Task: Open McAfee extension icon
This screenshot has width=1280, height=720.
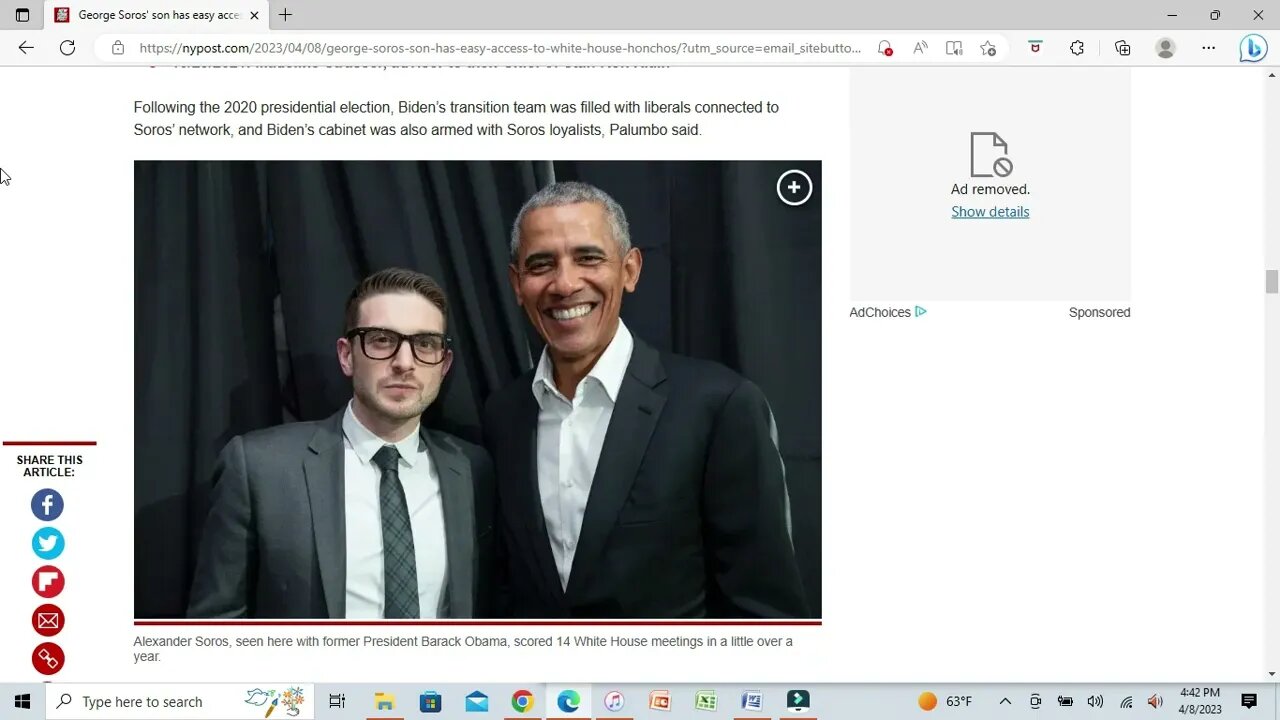Action: pos(1035,47)
